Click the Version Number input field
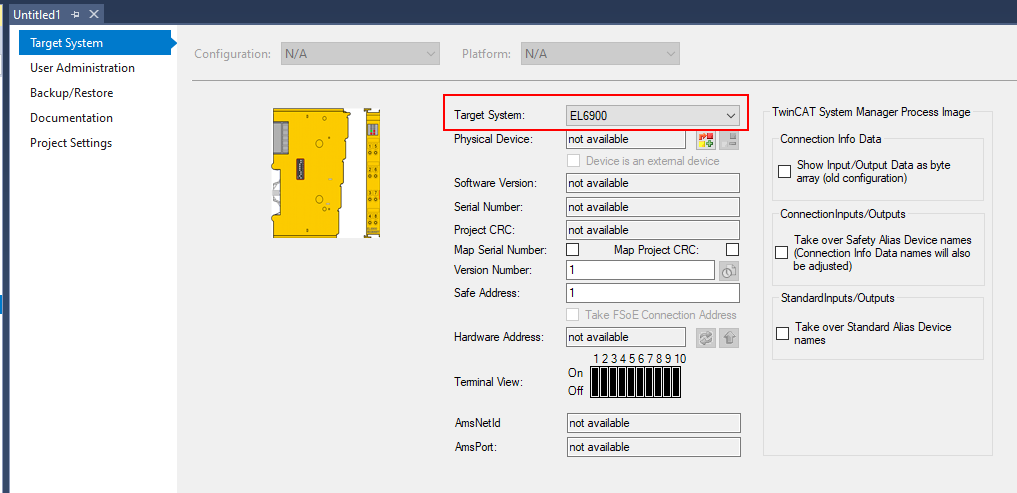Screen dimensions: 1017x493 tap(640, 270)
